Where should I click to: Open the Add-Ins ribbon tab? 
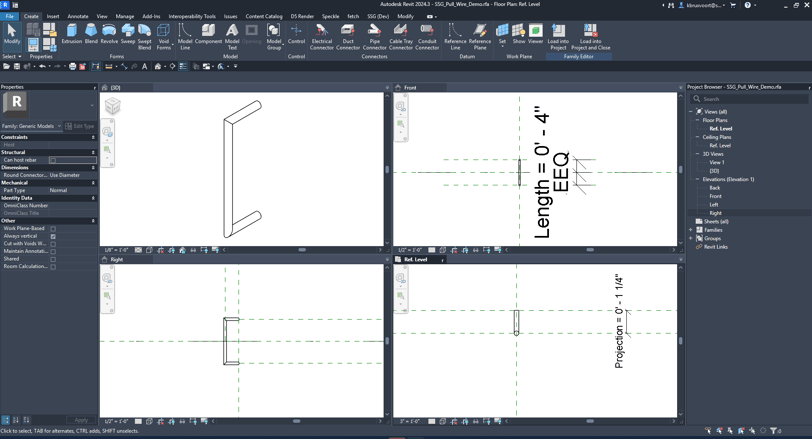point(151,16)
